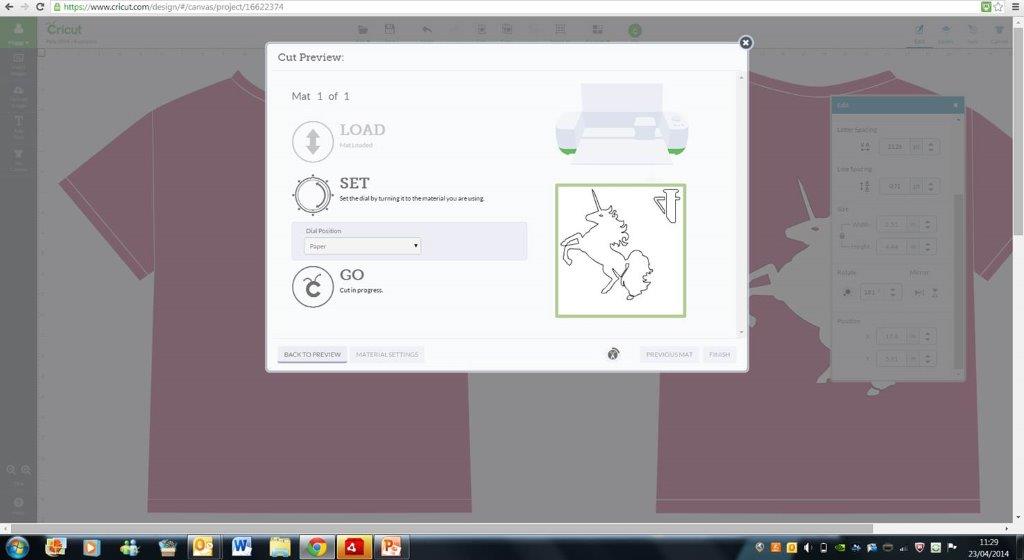
Task: Open the profile Home menu in sidebar
Action: click(x=18, y=33)
